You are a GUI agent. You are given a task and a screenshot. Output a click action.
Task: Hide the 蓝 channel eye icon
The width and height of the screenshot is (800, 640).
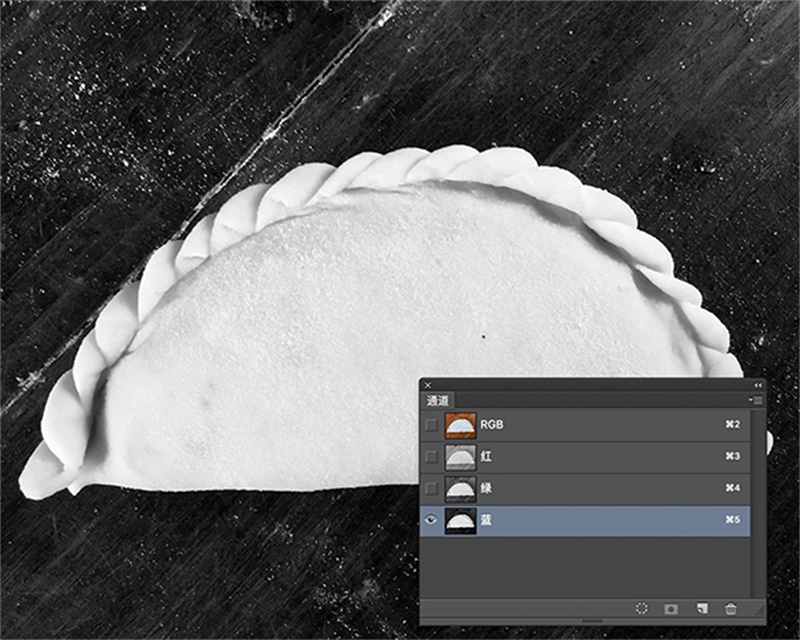(431, 521)
